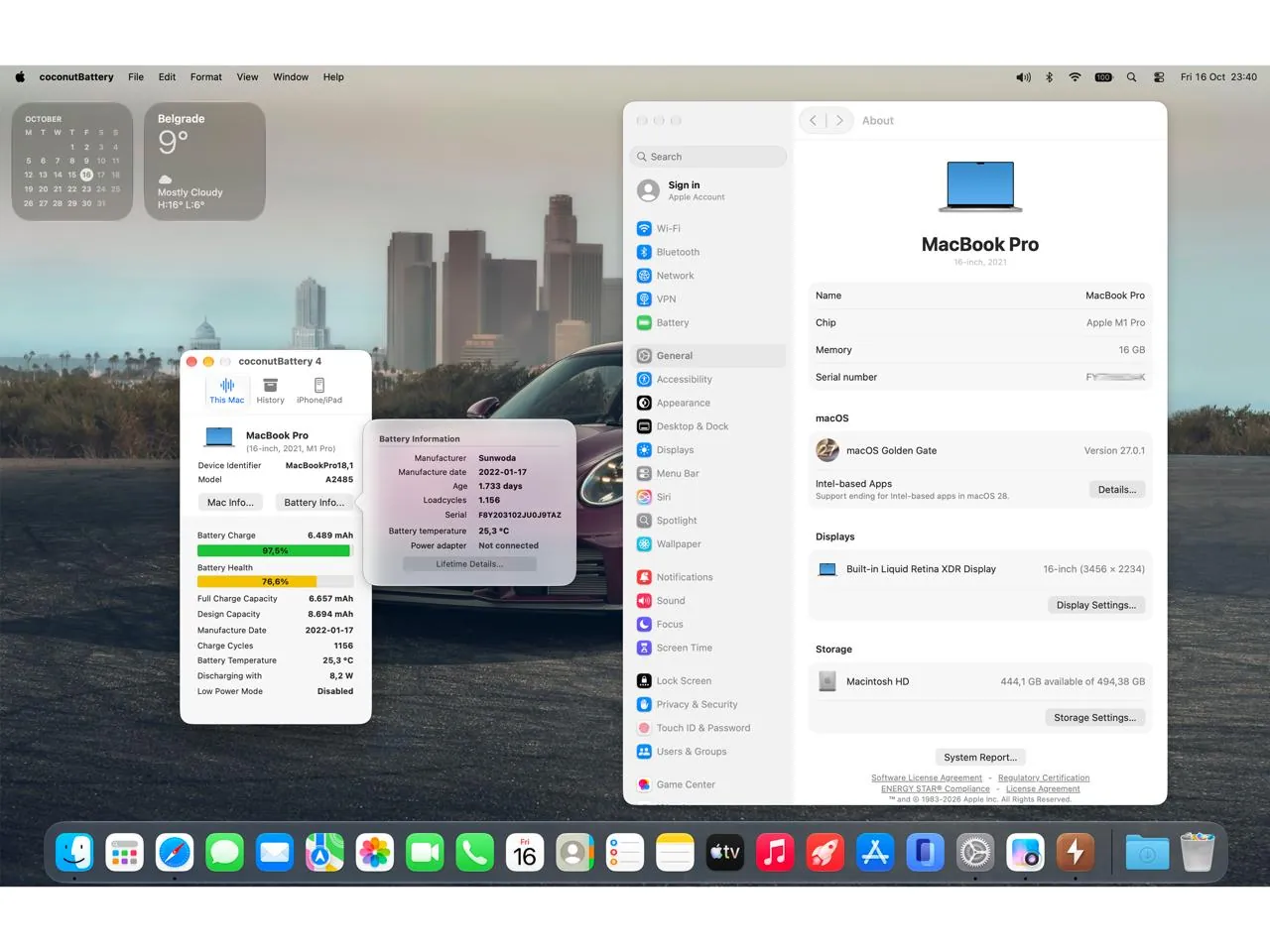Launch Safari from the Dock
Viewport: 1270px width, 952px height.
(x=175, y=853)
